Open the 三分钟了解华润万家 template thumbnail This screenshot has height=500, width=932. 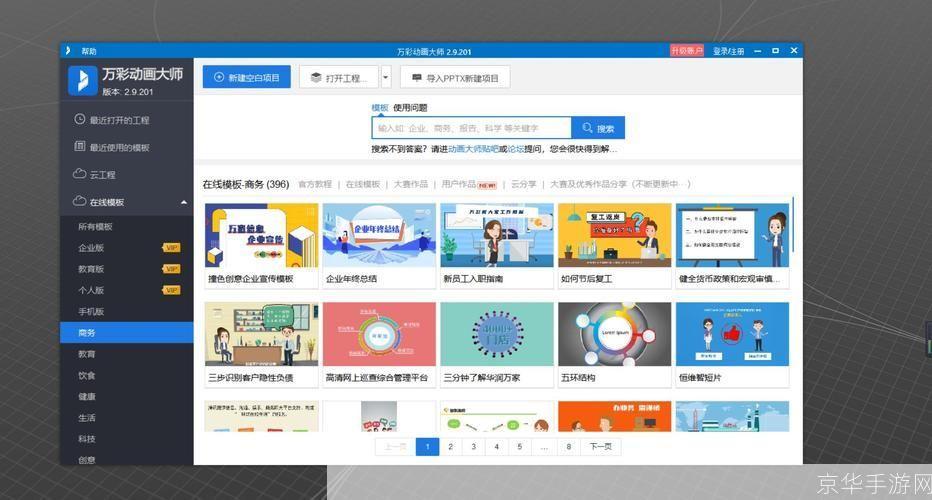click(497, 334)
